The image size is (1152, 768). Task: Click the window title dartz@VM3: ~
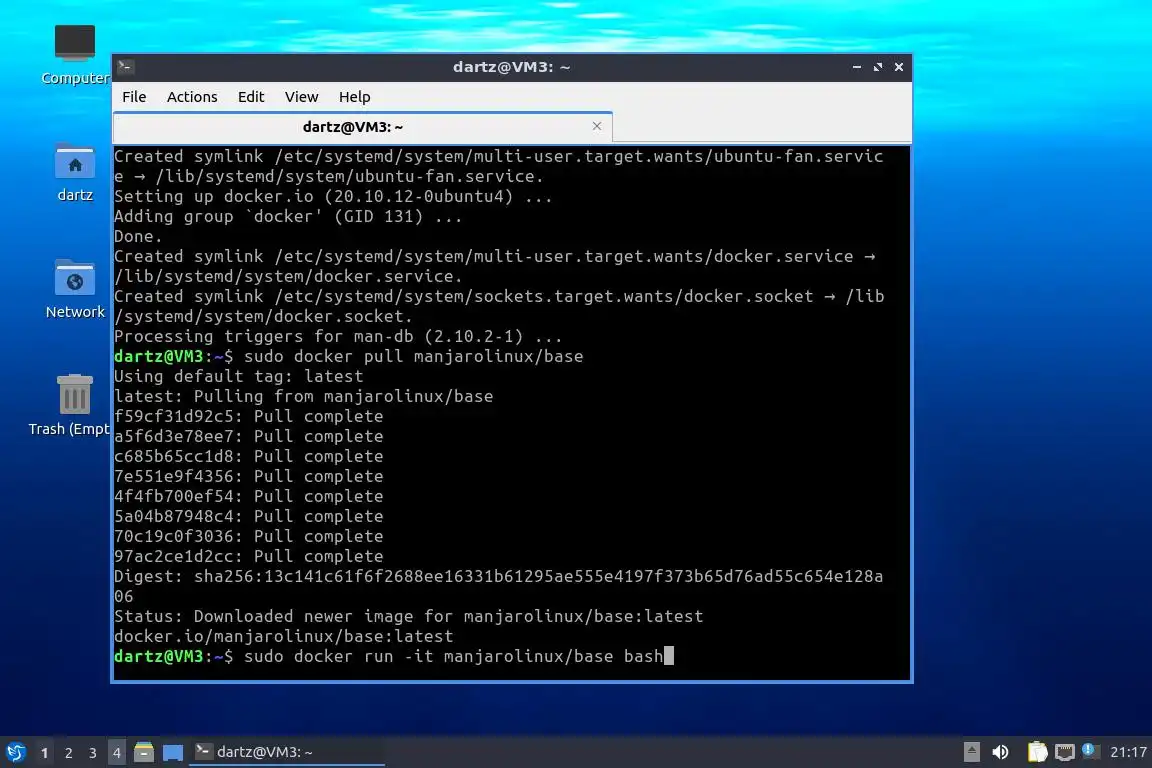[x=511, y=67]
